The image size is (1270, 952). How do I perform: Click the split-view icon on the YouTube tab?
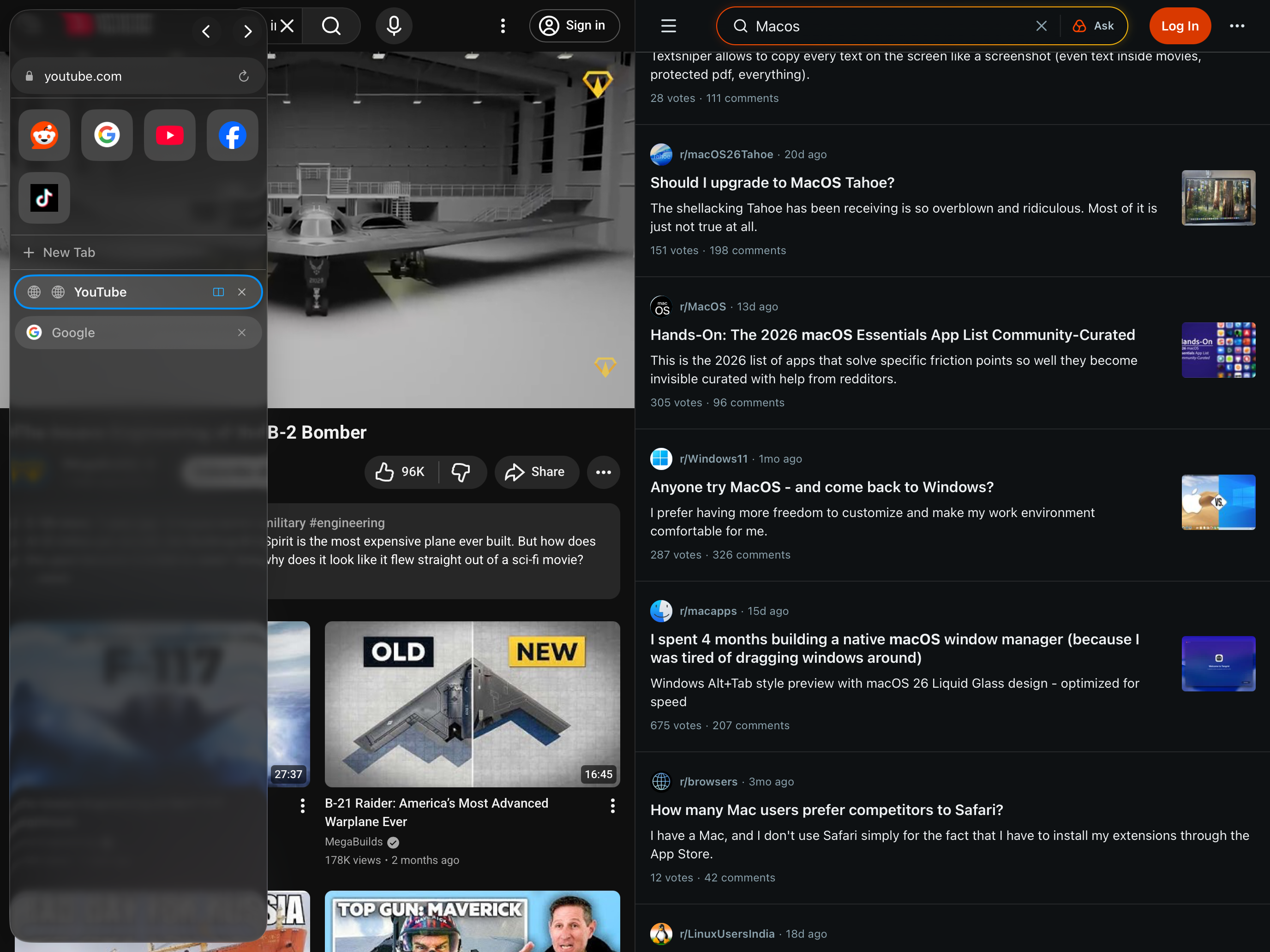(x=218, y=292)
